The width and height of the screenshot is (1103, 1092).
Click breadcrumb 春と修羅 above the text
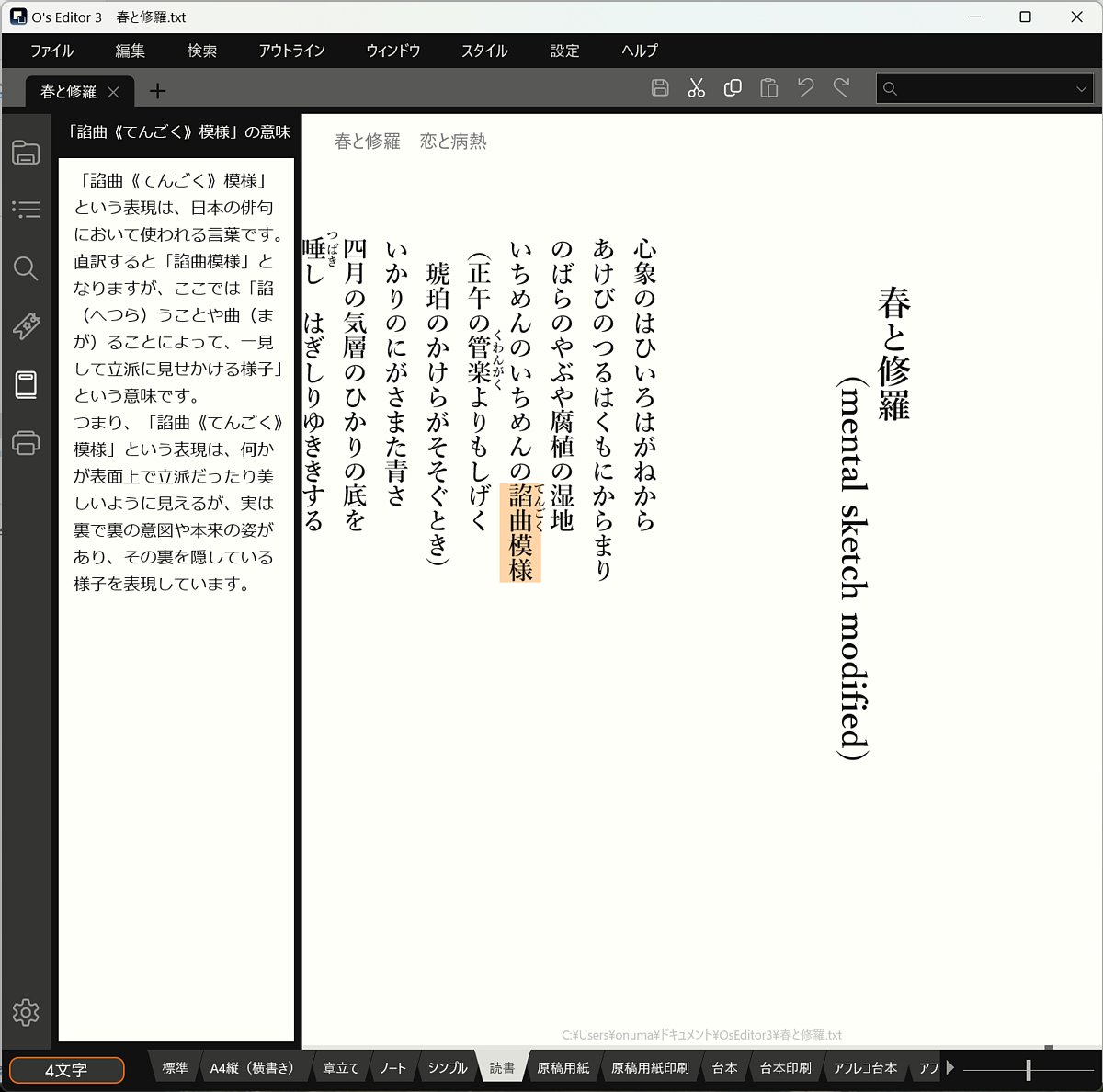(367, 142)
